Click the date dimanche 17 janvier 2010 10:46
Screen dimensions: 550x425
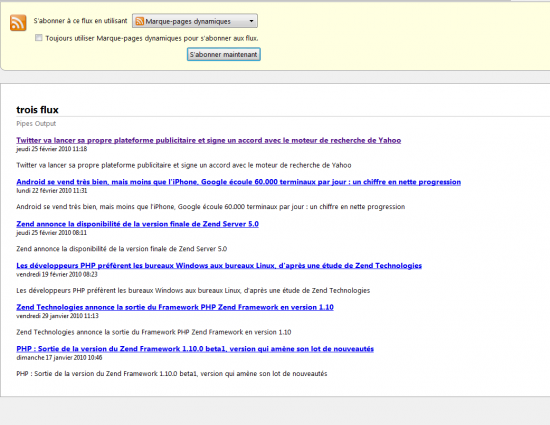pos(59,358)
